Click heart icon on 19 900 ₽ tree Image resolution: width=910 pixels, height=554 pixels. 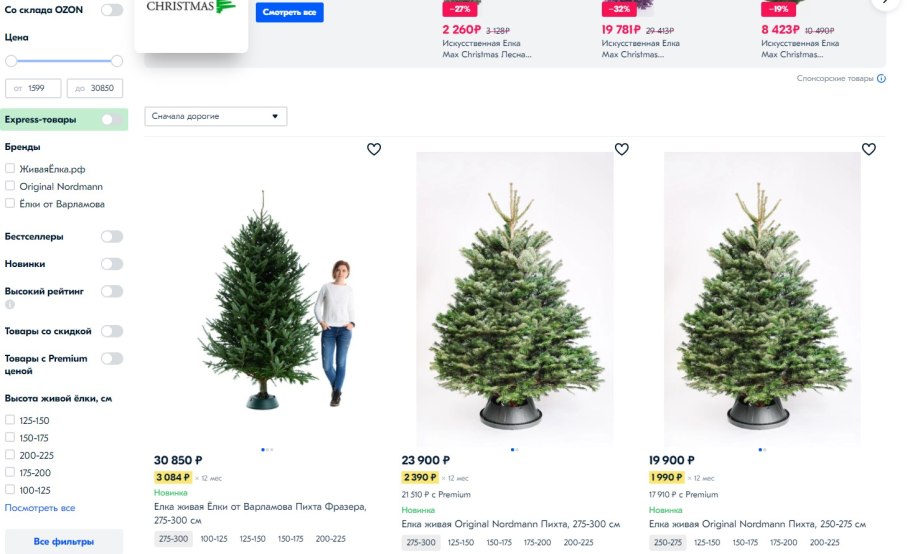(869, 149)
